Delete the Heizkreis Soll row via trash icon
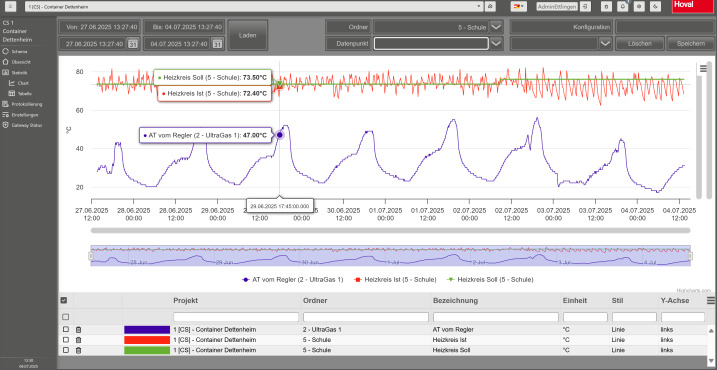Screen dimensions: 717x370 click(x=78, y=350)
